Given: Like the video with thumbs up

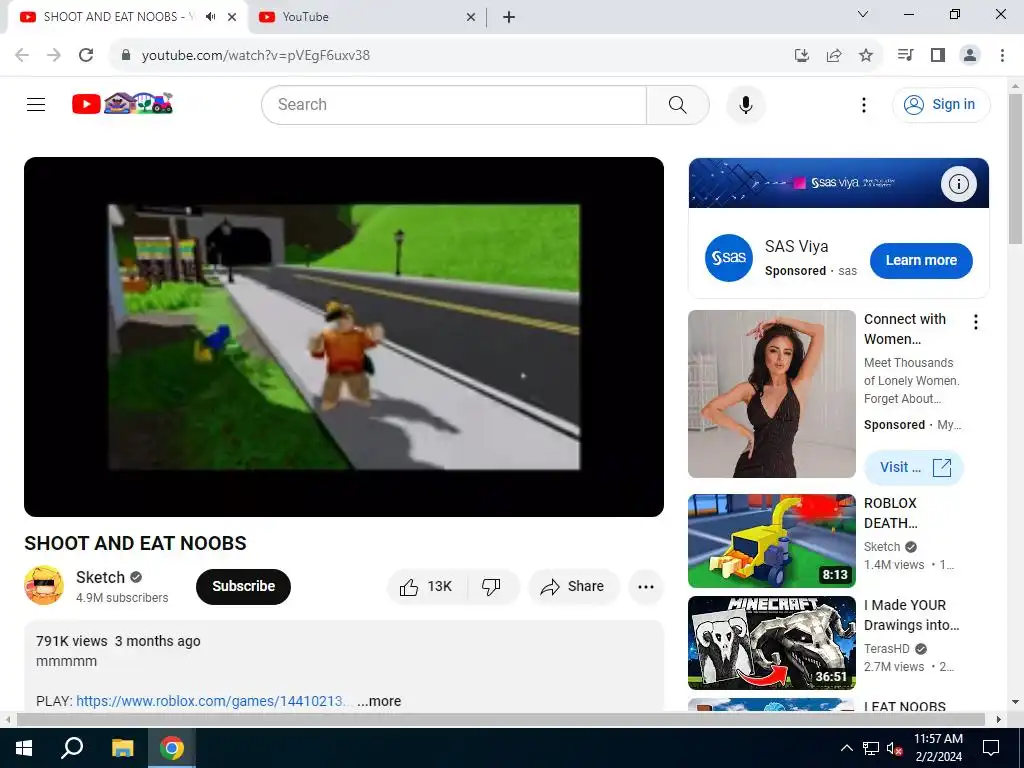Looking at the screenshot, I should click(428, 586).
